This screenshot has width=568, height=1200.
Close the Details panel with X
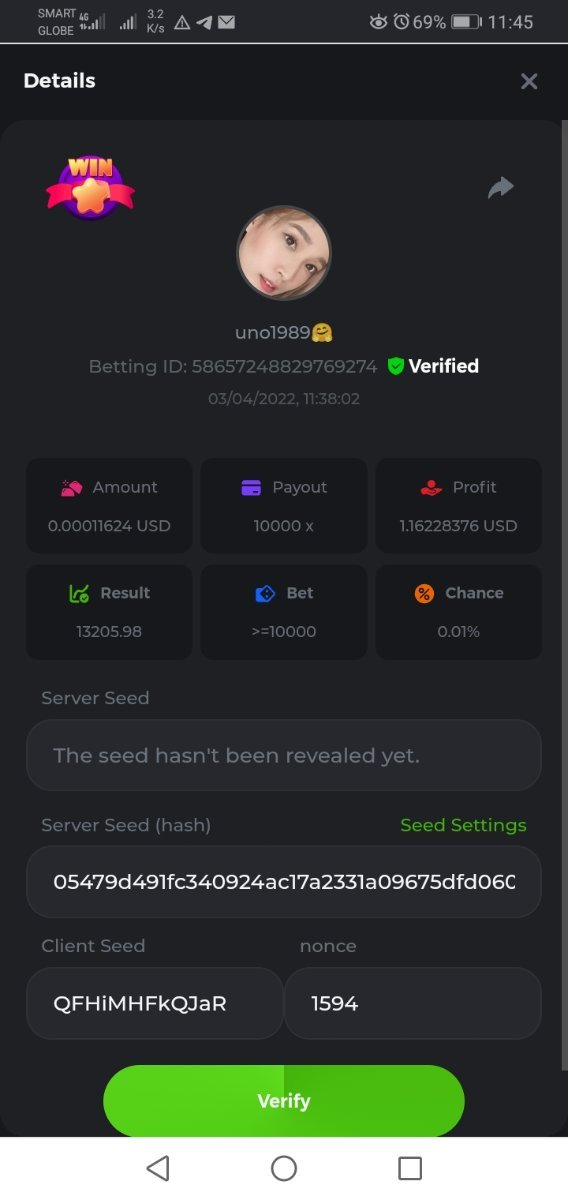[x=529, y=82]
